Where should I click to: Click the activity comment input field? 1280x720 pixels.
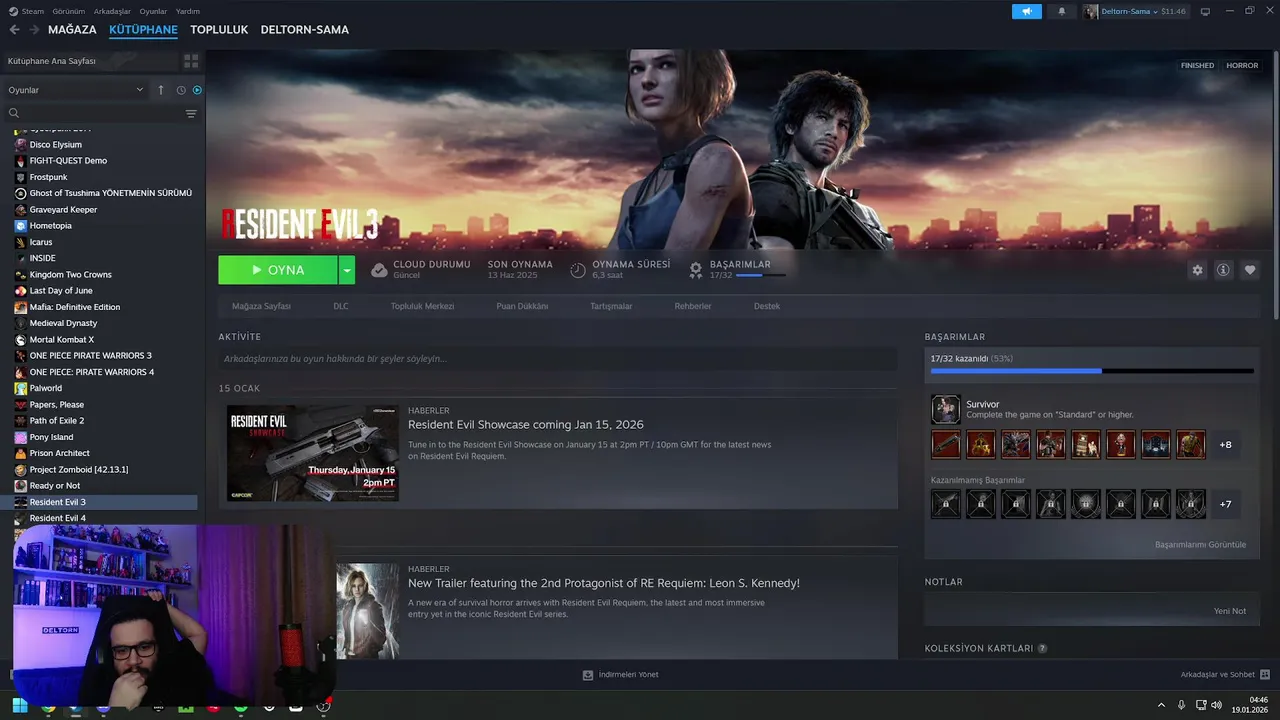point(558,359)
